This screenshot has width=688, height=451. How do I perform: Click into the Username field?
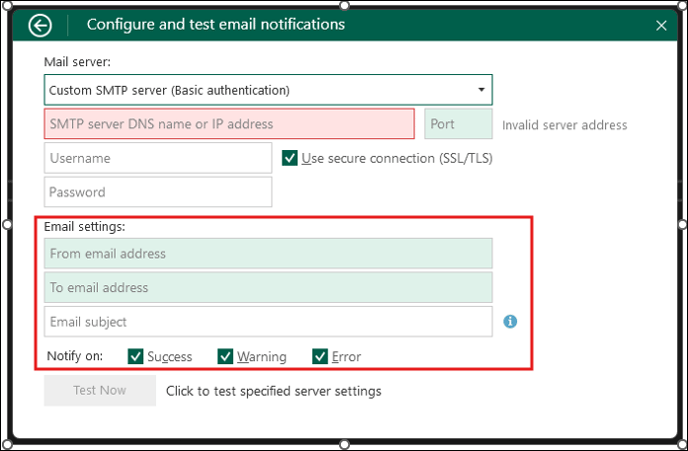(x=158, y=158)
